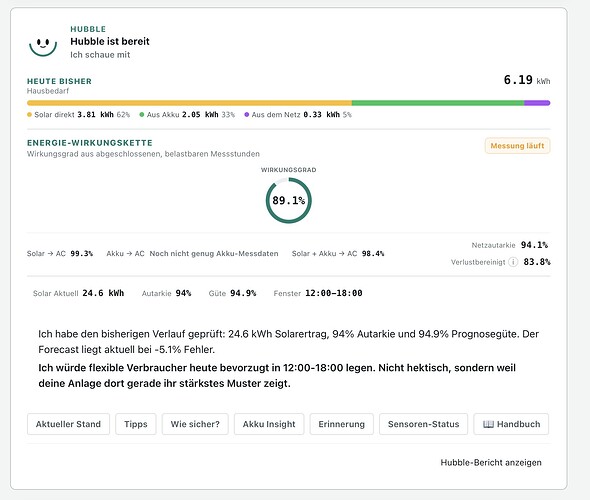Click the Wirkungsgrad 89.1% circular gauge

pyautogui.click(x=289, y=201)
